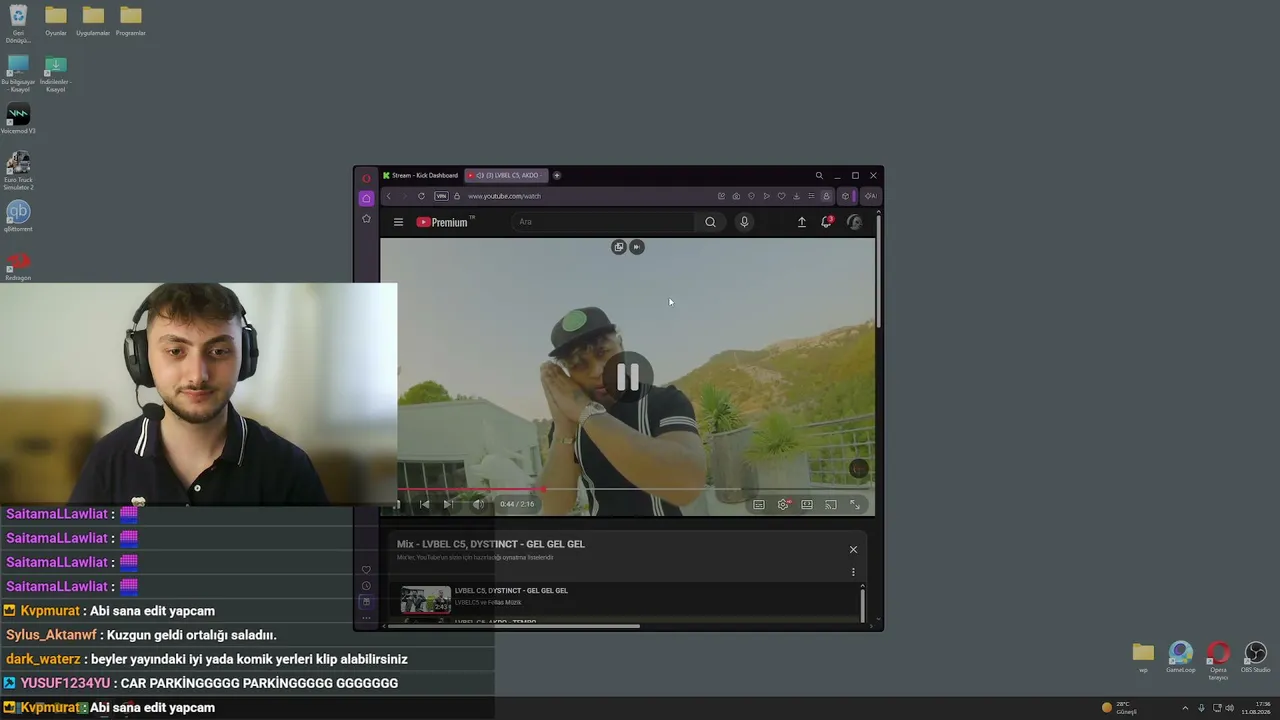The height and width of the screenshot is (720, 1280).
Task: Select Euro Truck Simulator 2 shortcut
Action: tap(18, 170)
